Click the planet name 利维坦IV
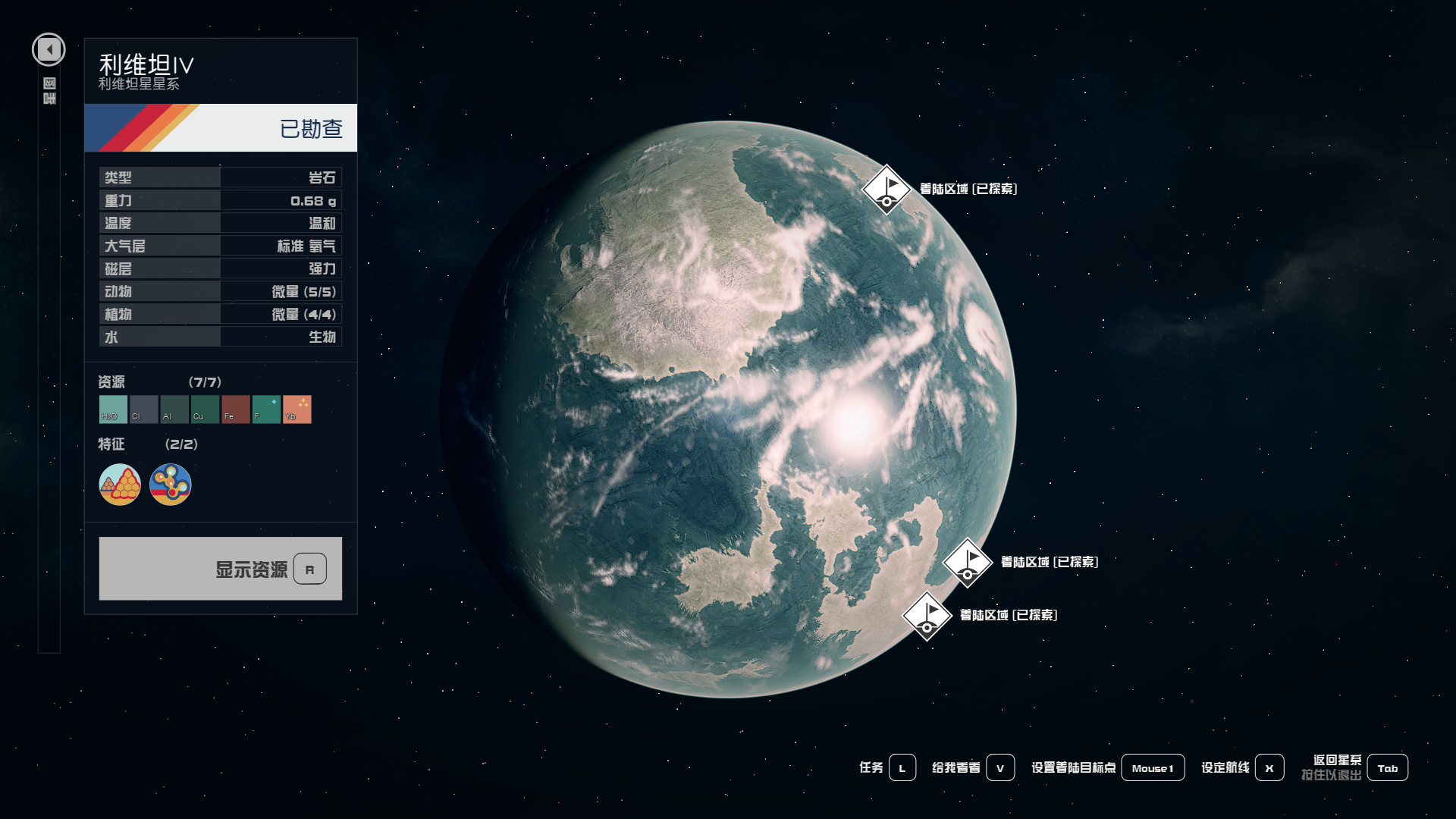The height and width of the screenshot is (819, 1456). [x=146, y=64]
